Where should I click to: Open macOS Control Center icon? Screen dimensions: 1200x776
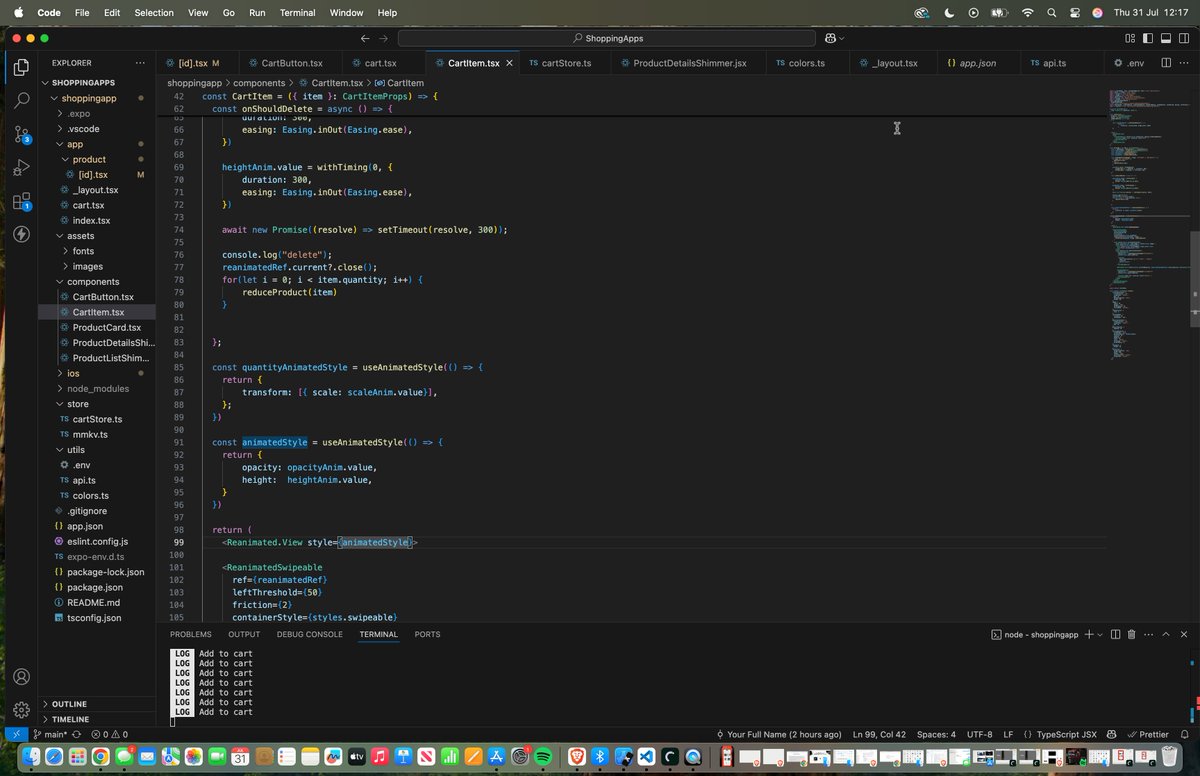click(1075, 12)
